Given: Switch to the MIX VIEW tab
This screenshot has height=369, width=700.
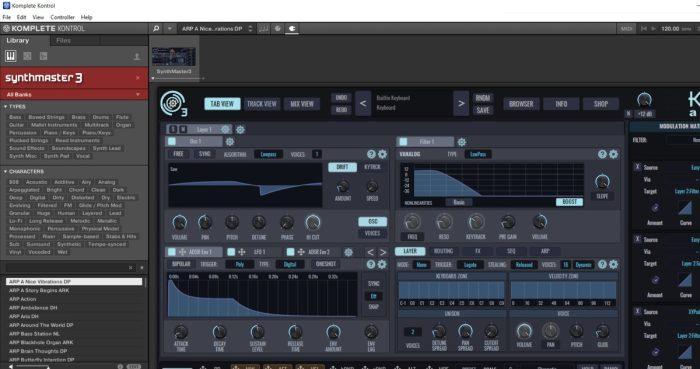Looking at the screenshot, I should tap(302, 104).
